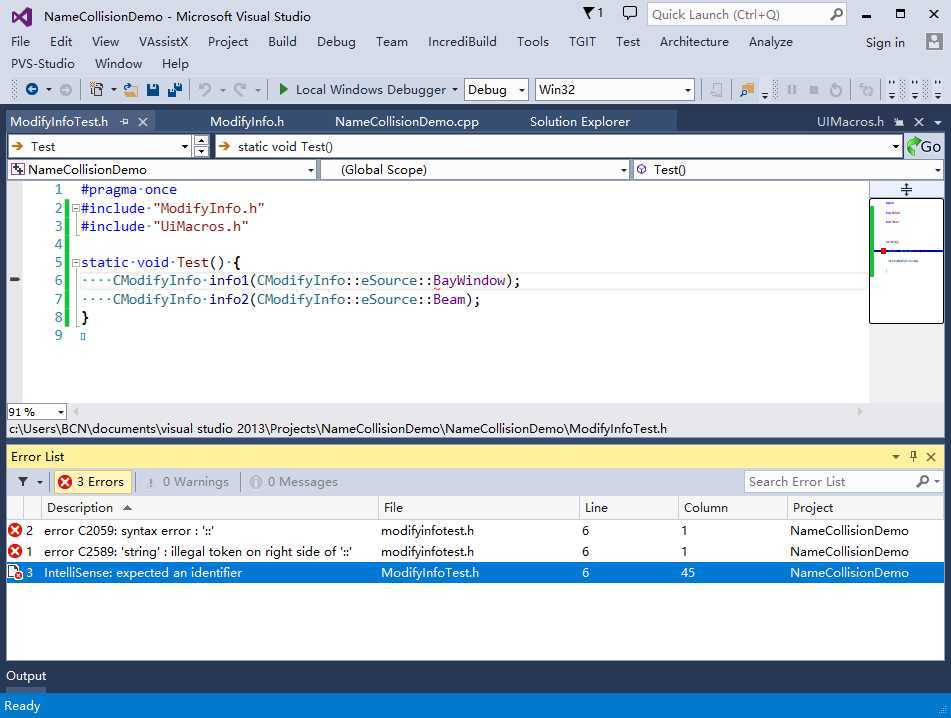Click the Error List filter funnel icon

pos(23,481)
